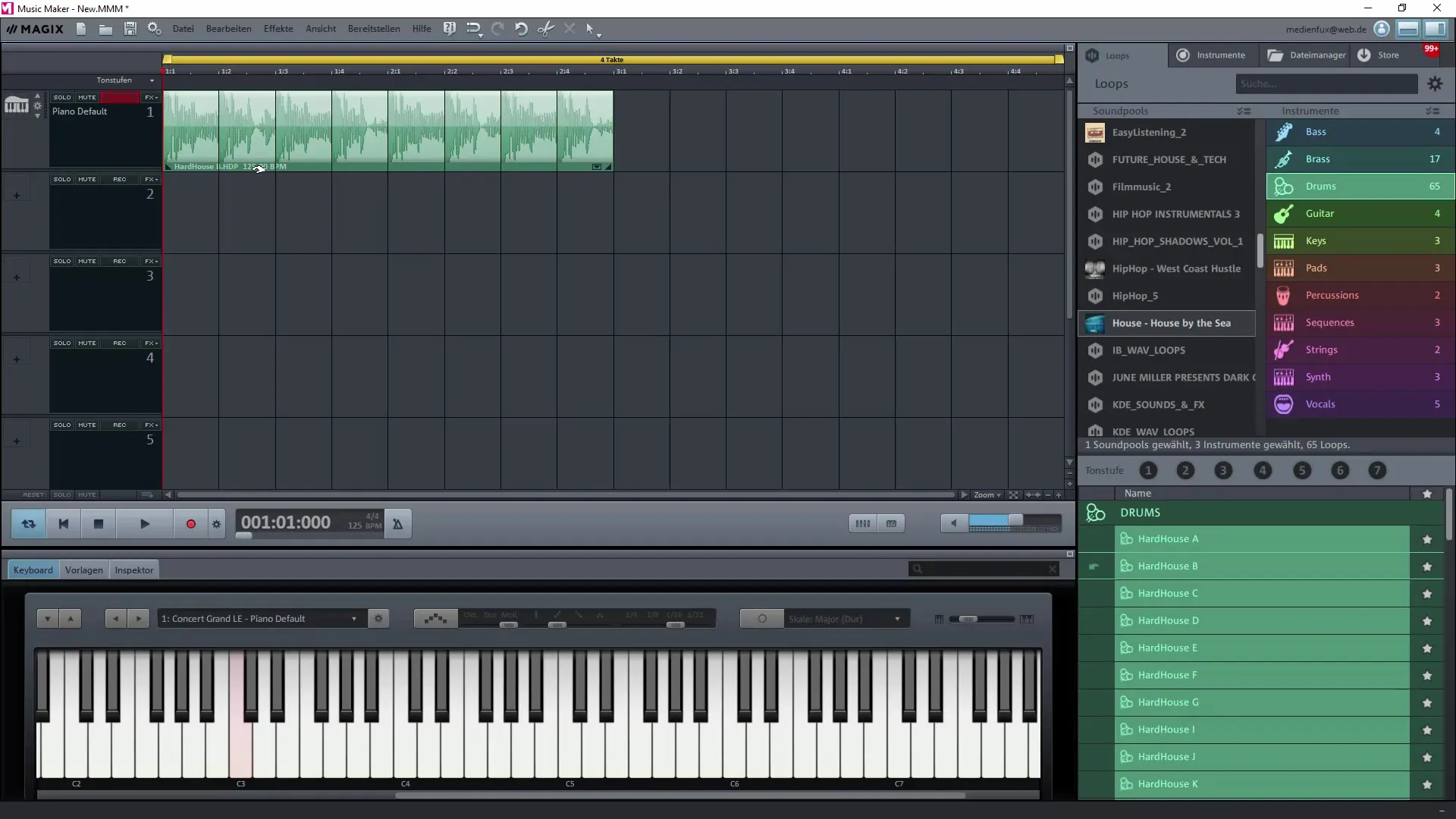Toggle the scale lock circle button
The width and height of the screenshot is (1456, 819).
tap(762, 619)
